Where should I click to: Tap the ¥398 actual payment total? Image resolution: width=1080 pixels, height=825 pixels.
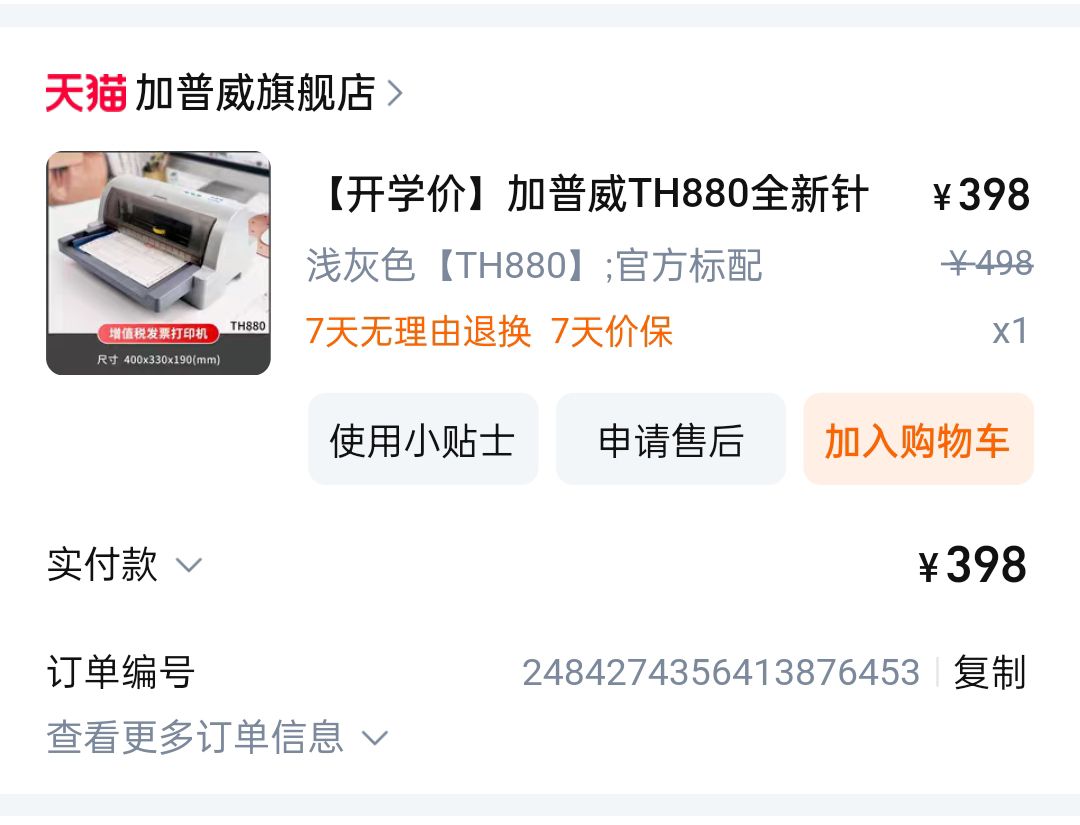pos(973,565)
